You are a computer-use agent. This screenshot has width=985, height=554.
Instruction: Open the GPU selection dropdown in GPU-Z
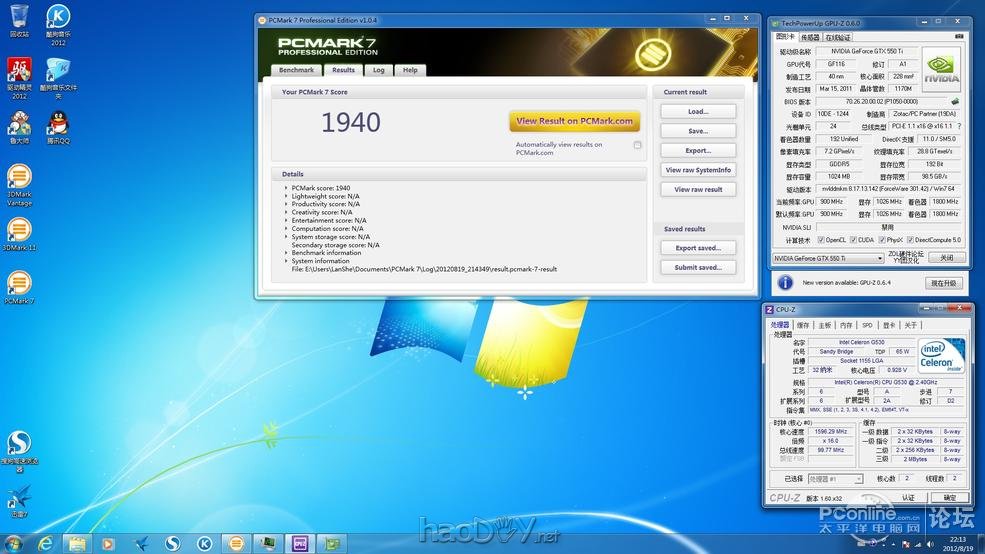pos(828,258)
